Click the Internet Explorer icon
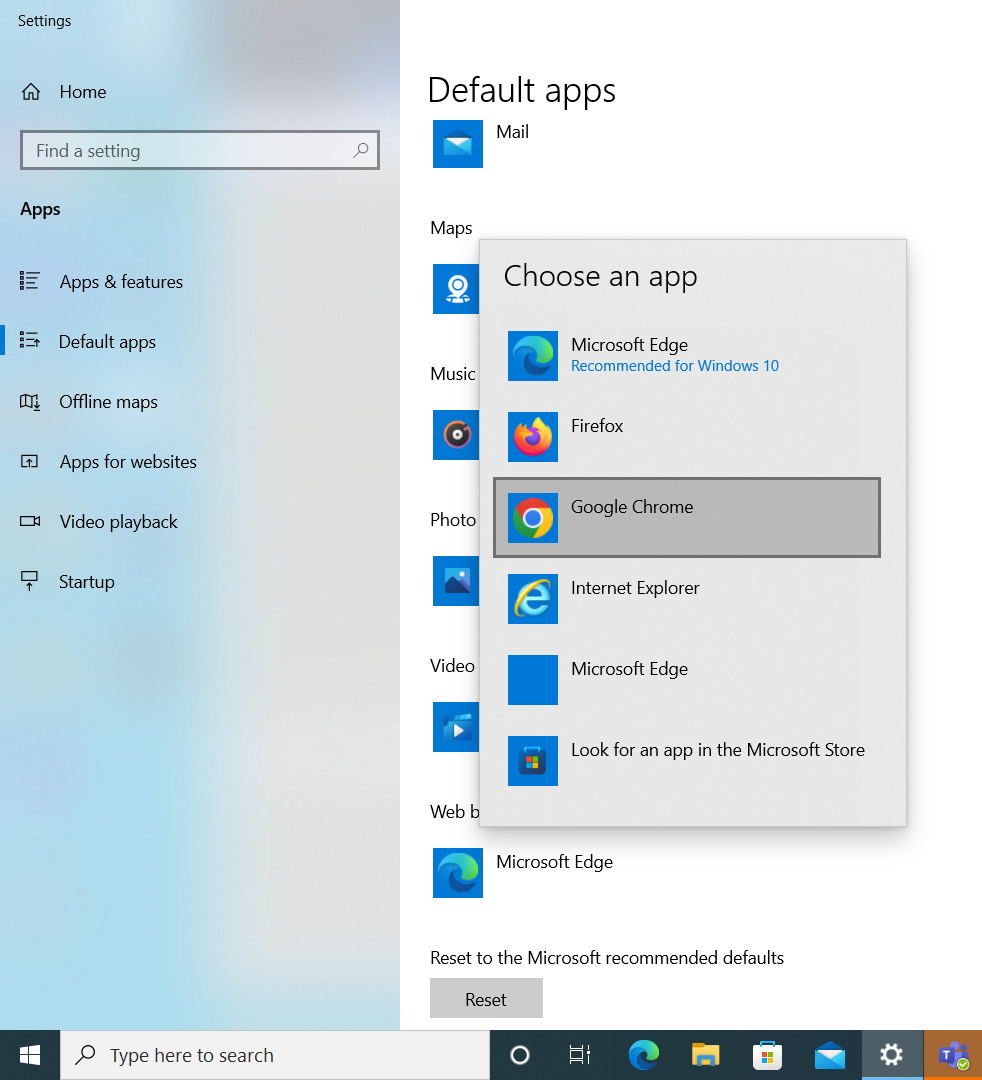The image size is (982, 1080). (x=533, y=599)
